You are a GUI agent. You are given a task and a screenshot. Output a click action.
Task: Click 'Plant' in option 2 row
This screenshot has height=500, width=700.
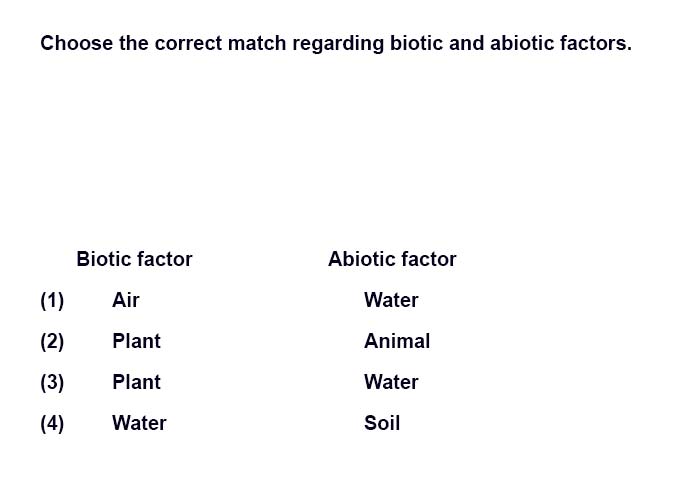pos(137,341)
